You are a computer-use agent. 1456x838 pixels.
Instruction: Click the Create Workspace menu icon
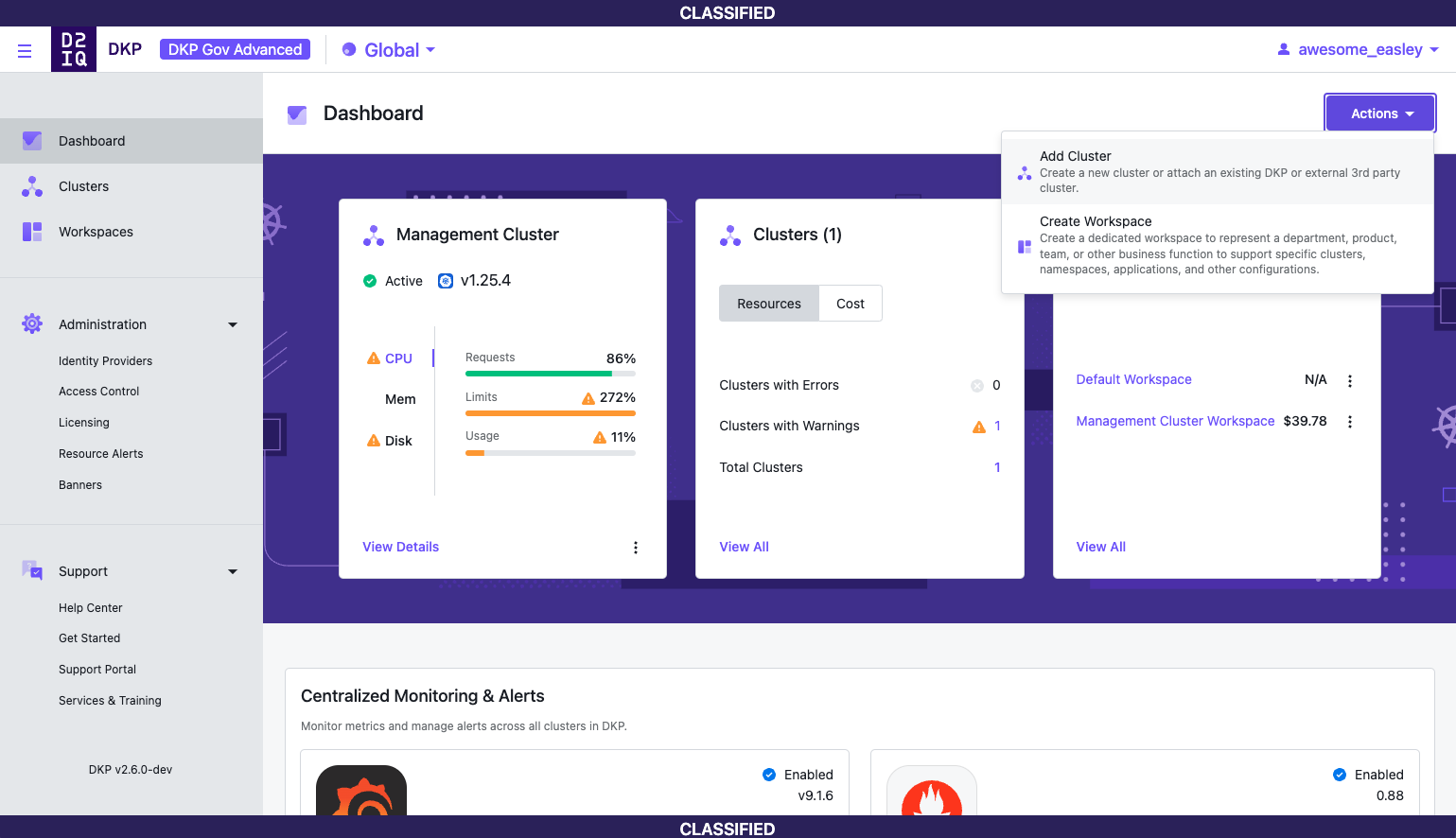(1025, 247)
